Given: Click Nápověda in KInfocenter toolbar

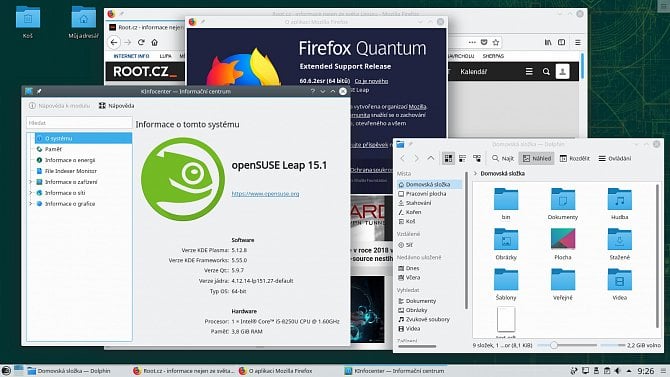Looking at the screenshot, I should (x=116, y=106).
